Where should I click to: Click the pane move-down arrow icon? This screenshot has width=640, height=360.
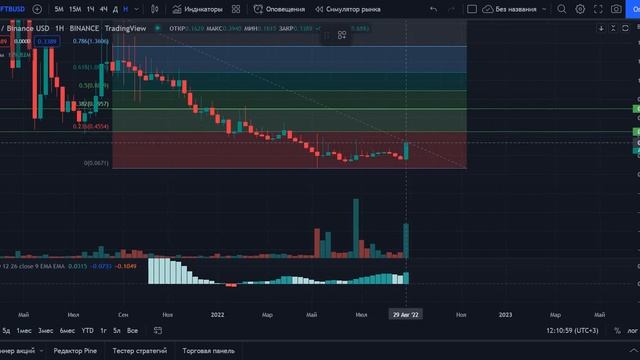[601, 28]
